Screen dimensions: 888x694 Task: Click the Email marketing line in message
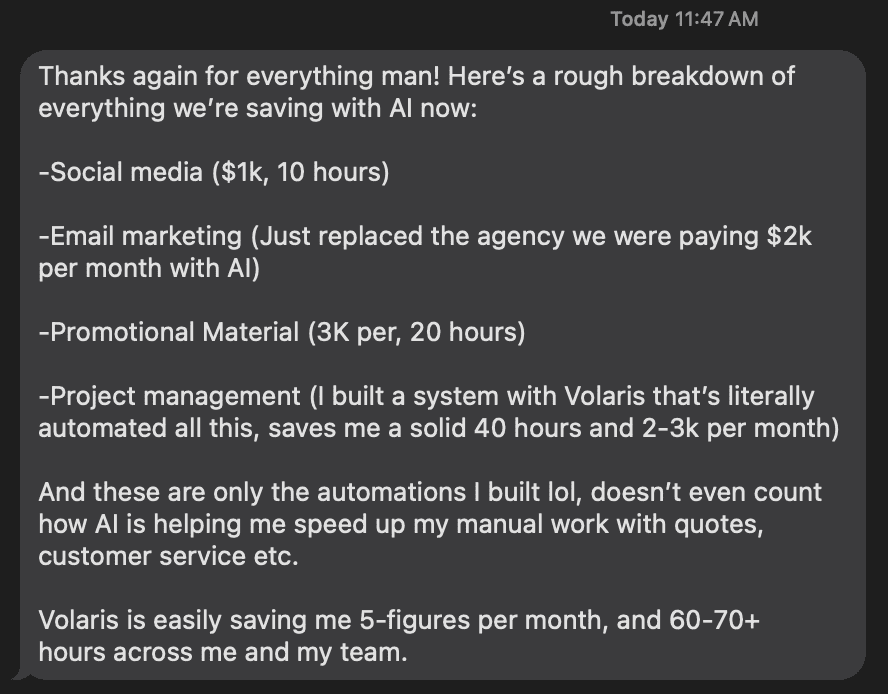425,236
